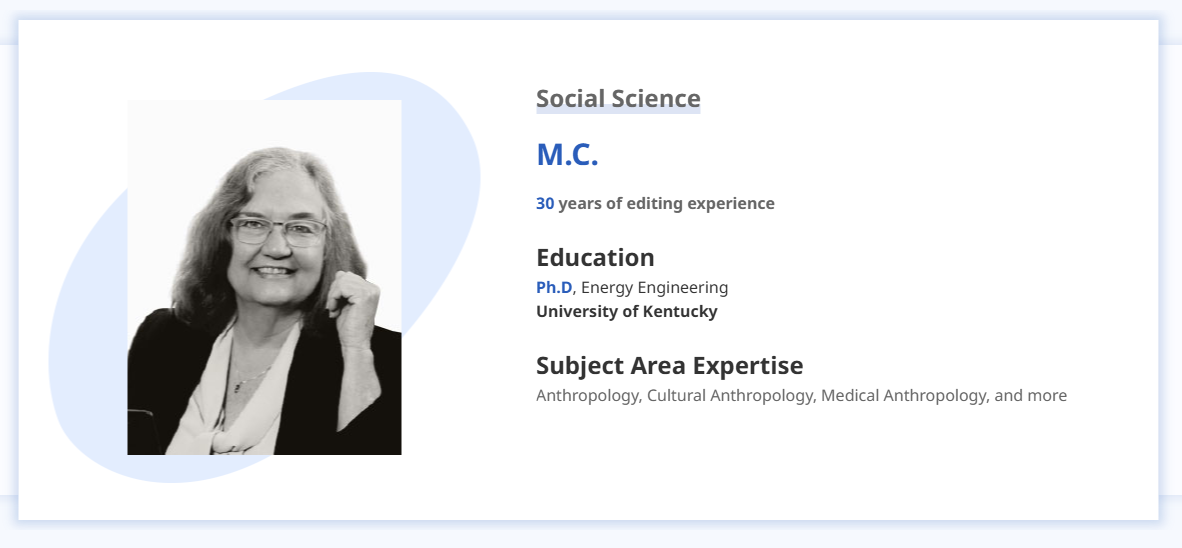
Task: Select the blue Ph.D degree label
Action: (554, 287)
